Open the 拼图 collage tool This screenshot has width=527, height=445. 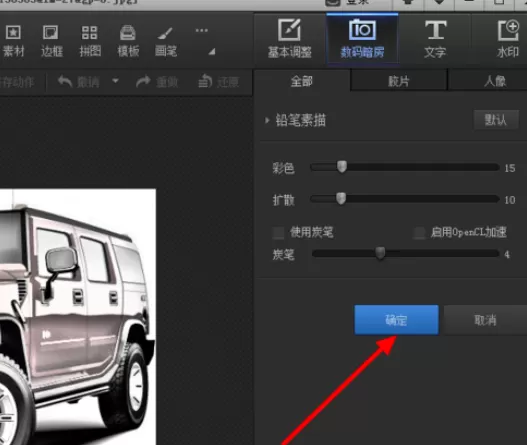tap(90, 41)
